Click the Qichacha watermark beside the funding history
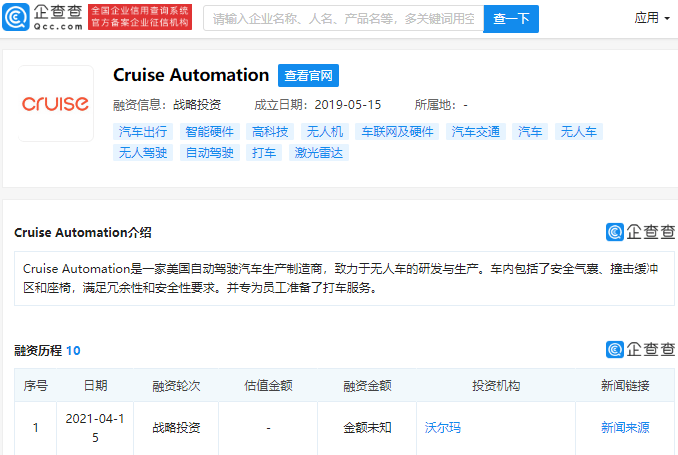This screenshot has height=455, width=678. coord(640,349)
